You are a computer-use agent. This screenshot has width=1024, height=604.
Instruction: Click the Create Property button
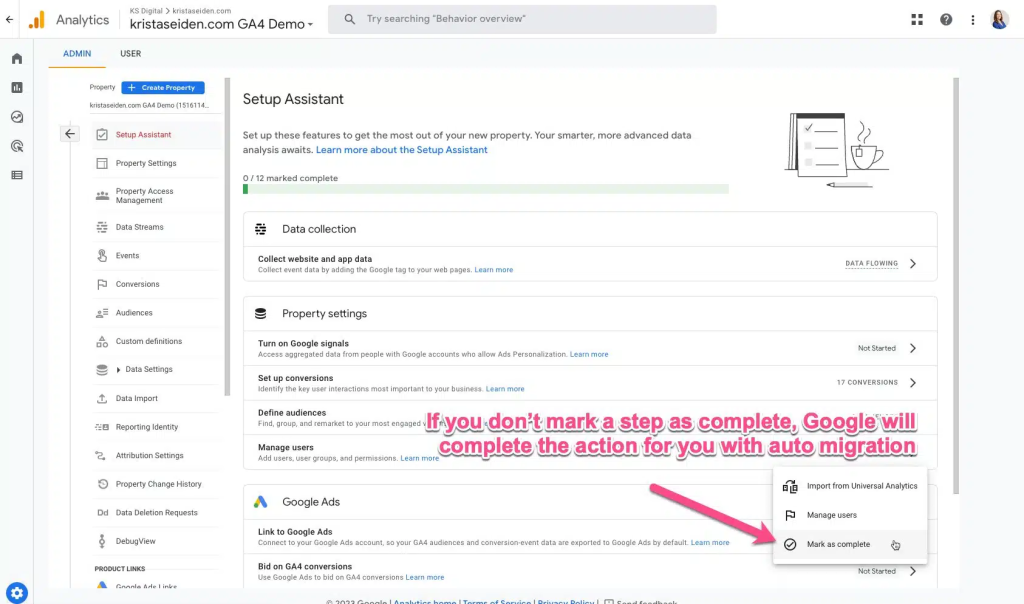pyautogui.click(x=163, y=88)
